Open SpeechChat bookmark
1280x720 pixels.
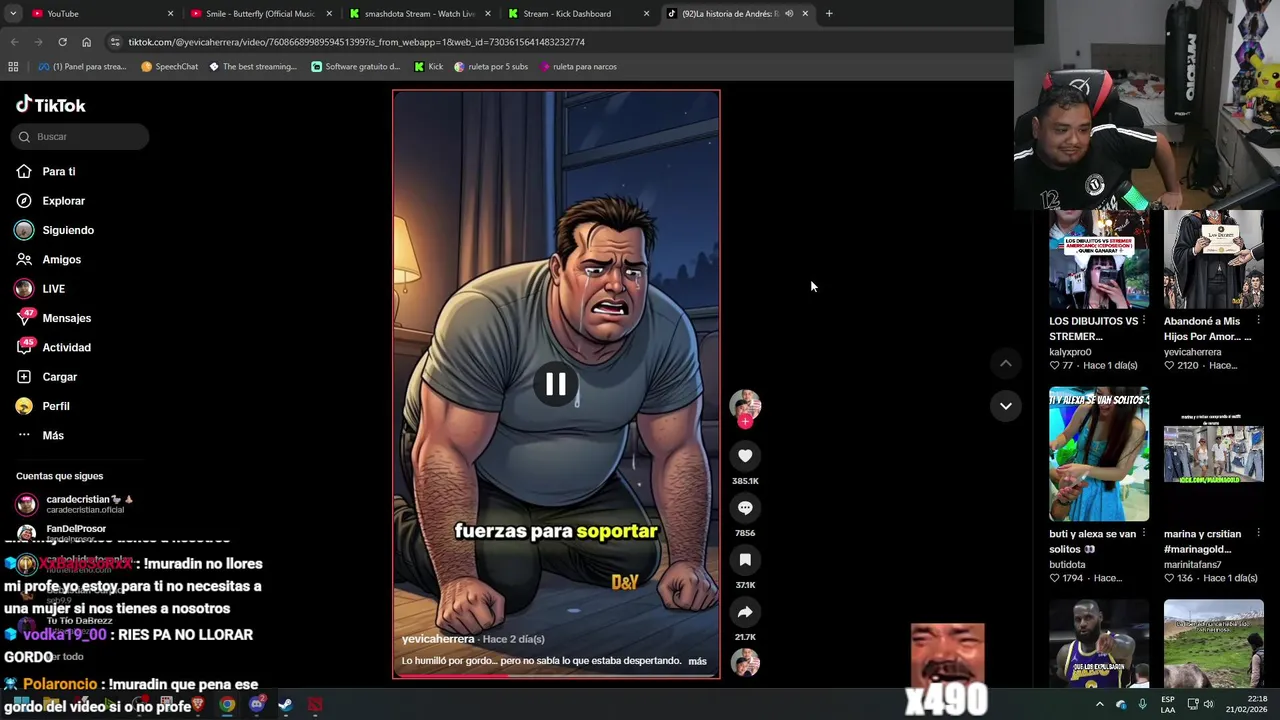169,66
